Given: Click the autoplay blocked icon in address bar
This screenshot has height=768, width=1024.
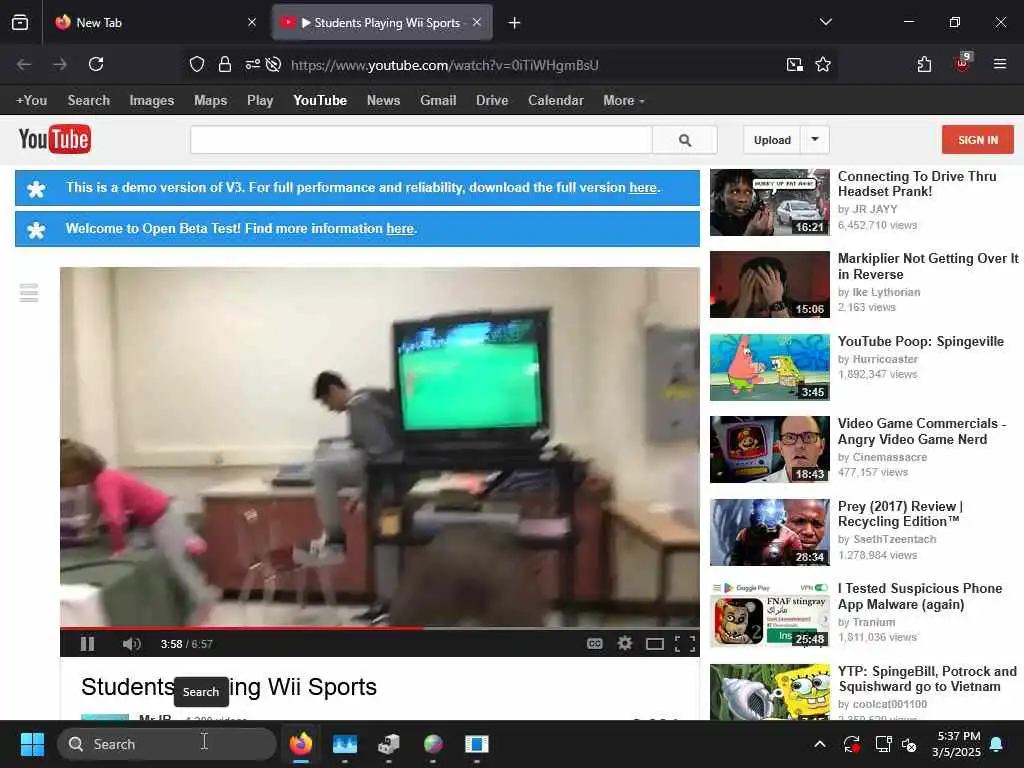Looking at the screenshot, I should pyautogui.click(x=274, y=64).
